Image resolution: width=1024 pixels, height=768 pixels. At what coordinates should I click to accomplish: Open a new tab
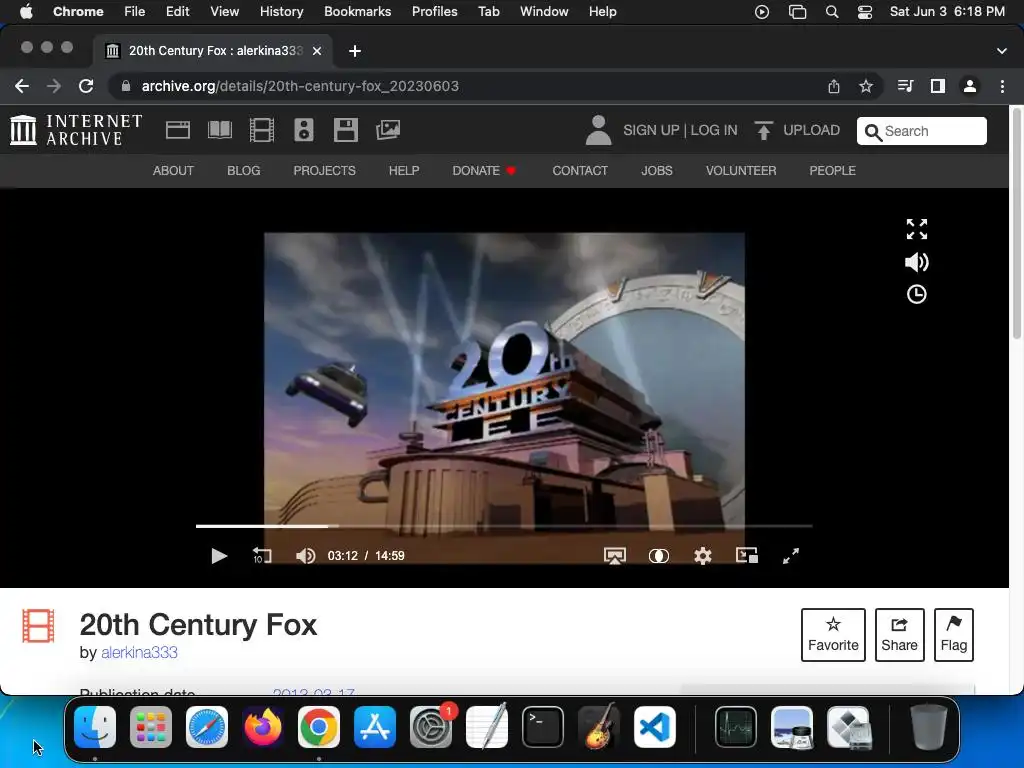pos(355,51)
